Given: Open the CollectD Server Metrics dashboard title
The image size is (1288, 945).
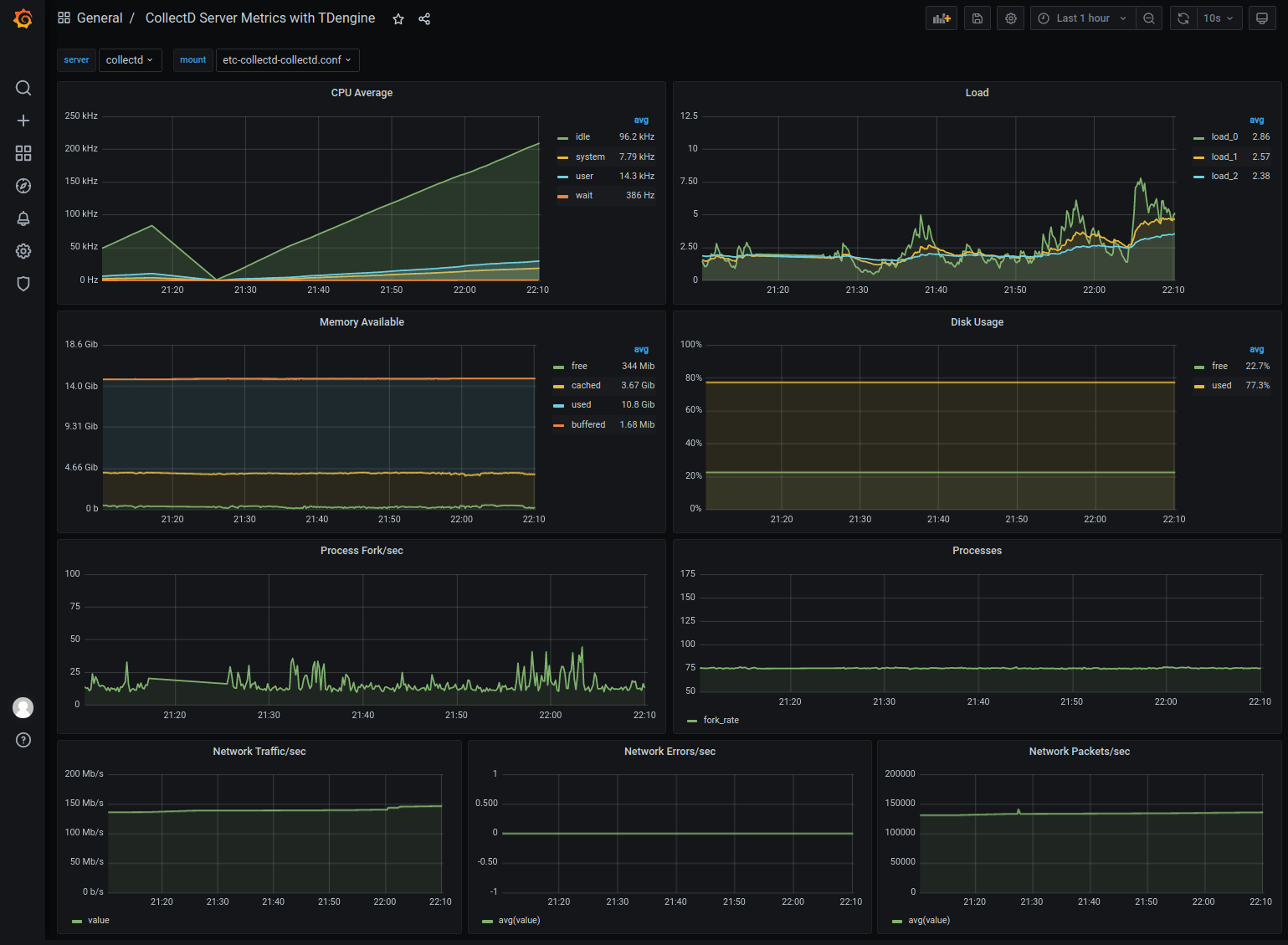Looking at the screenshot, I should coord(259,18).
